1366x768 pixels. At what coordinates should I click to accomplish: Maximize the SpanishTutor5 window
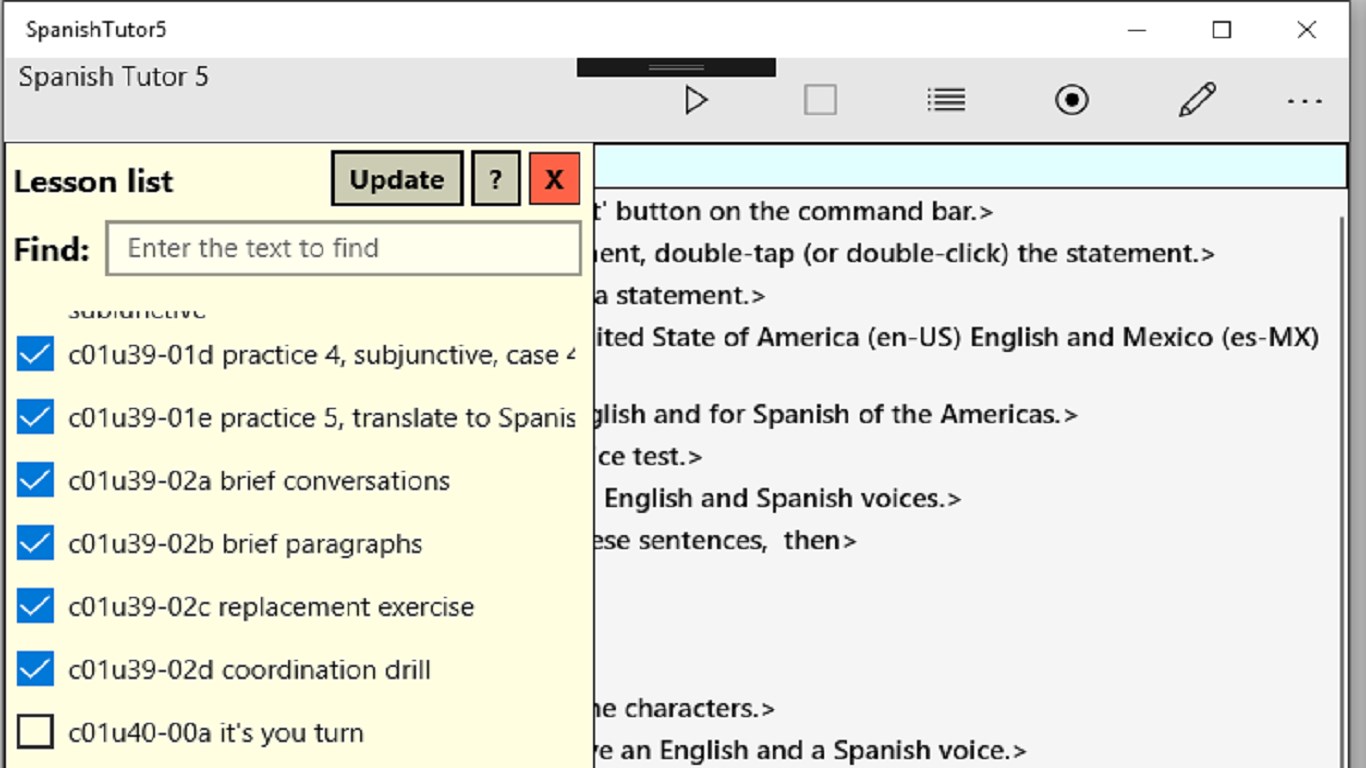pyautogui.click(x=1221, y=30)
